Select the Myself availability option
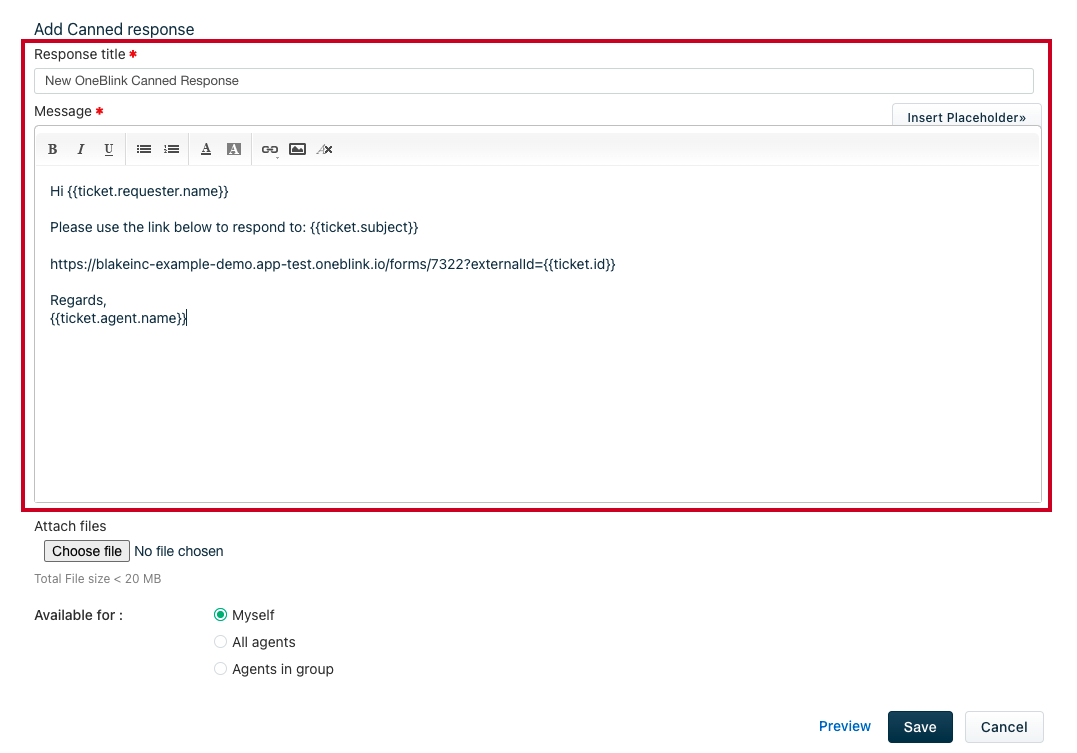Viewport: 1077px width, 753px height. (x=220, y=615)
